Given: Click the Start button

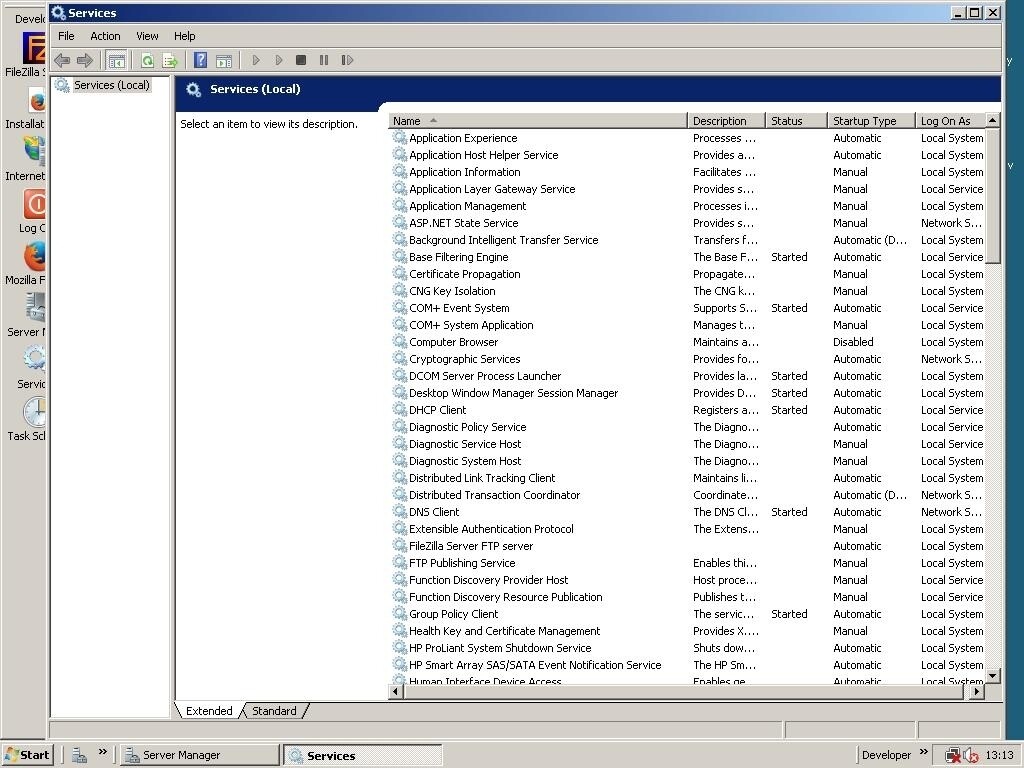Looking at the screenshot, I should tap(26, 754).
